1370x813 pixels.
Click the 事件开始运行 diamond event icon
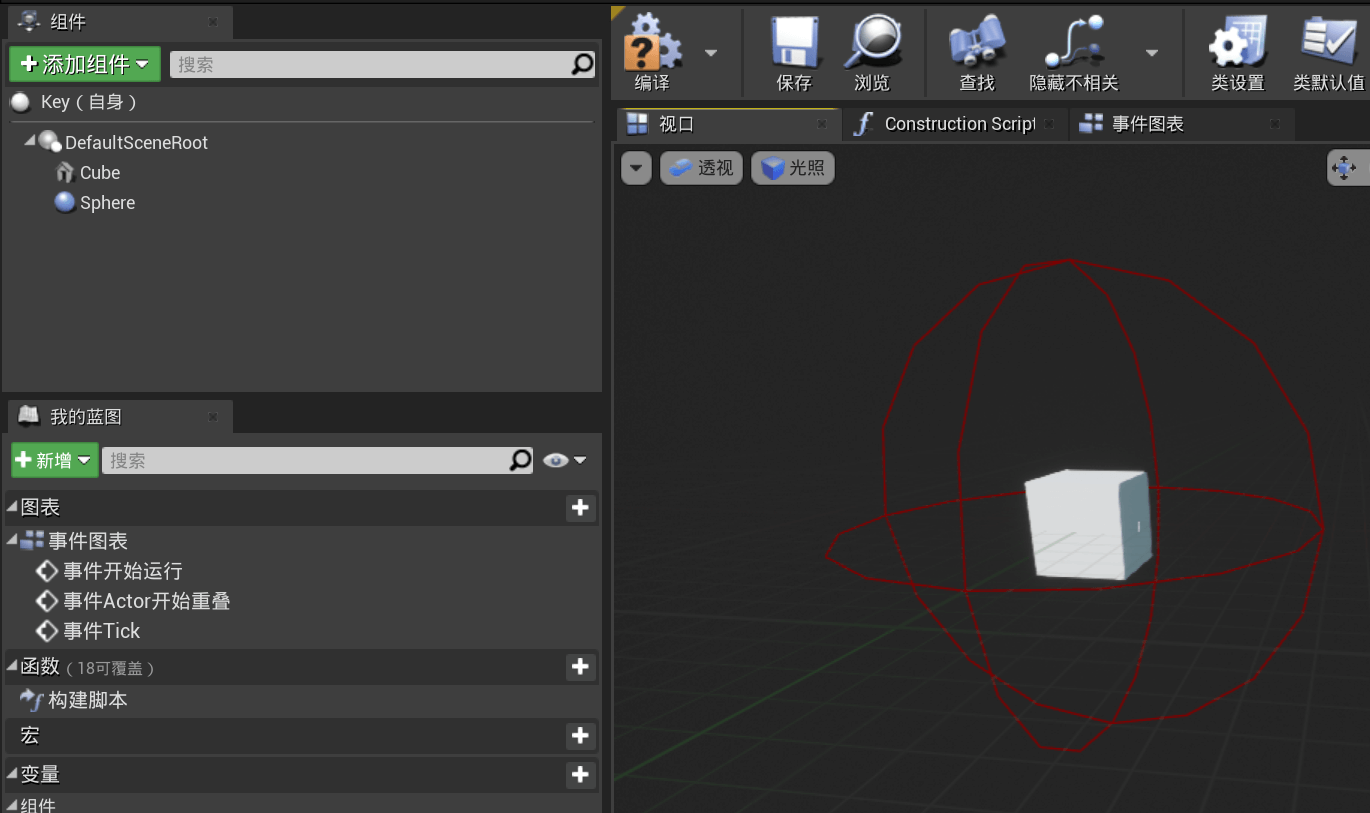click(47, 571)
